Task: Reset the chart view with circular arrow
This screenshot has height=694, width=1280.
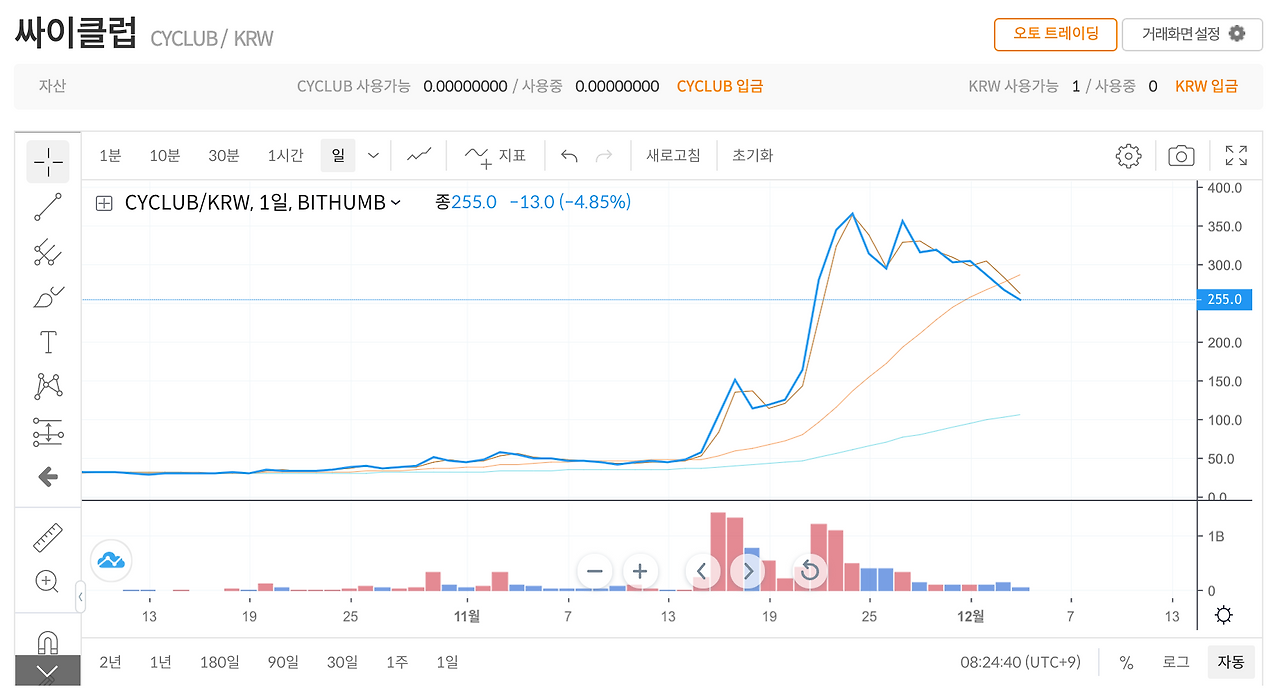Action: click(810, 572)
